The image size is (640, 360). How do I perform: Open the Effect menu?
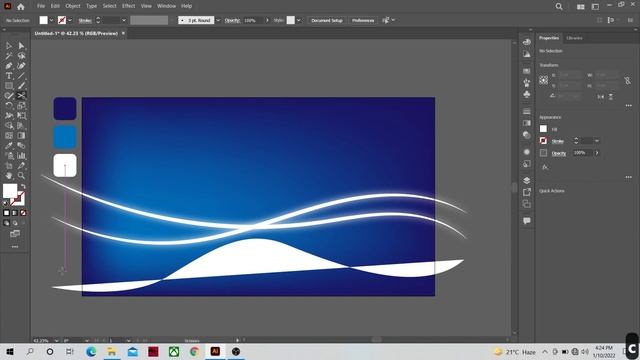click(129, 6)
